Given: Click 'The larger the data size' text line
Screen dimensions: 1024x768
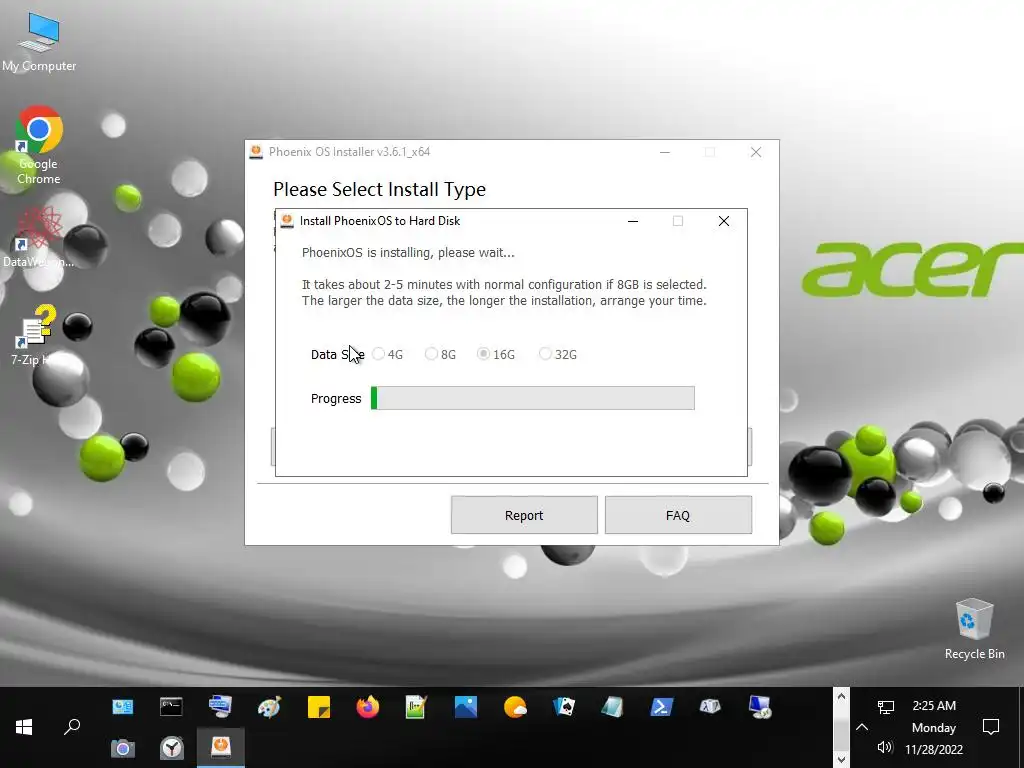Looking at the screenshot, I should (504, 301).
